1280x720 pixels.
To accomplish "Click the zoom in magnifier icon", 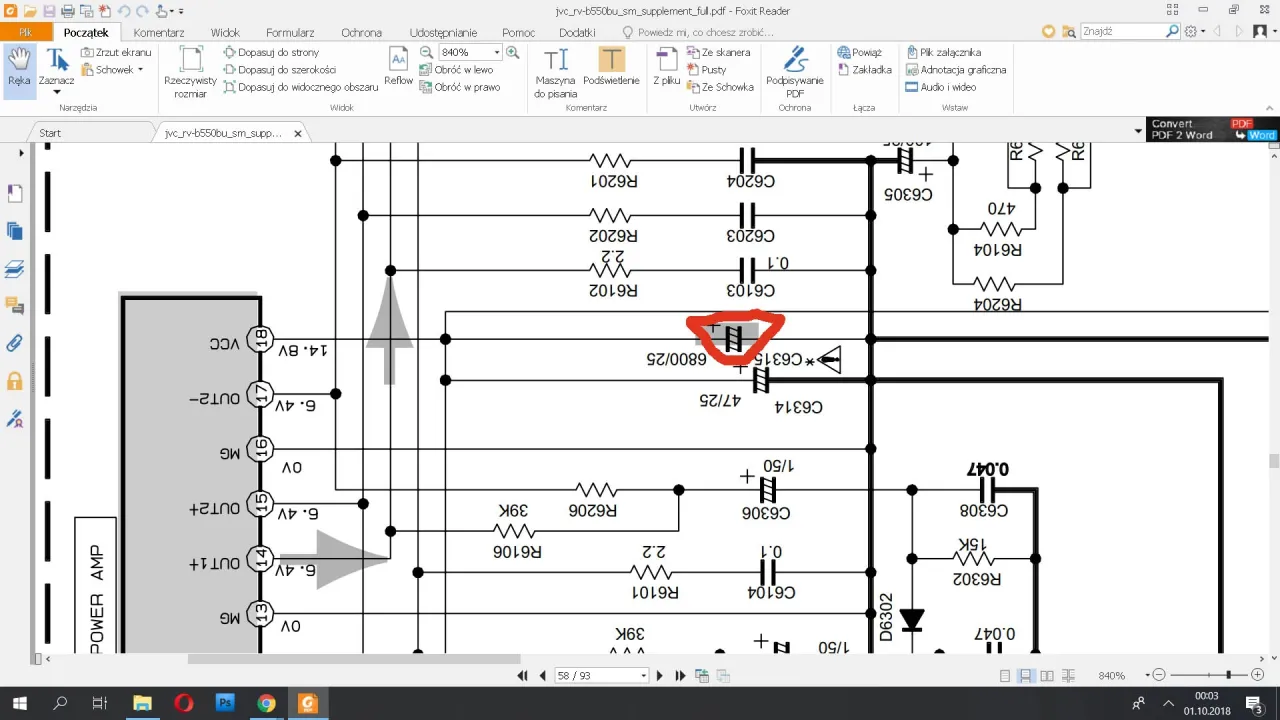I will pyautogui.click(x=513, y=52).
